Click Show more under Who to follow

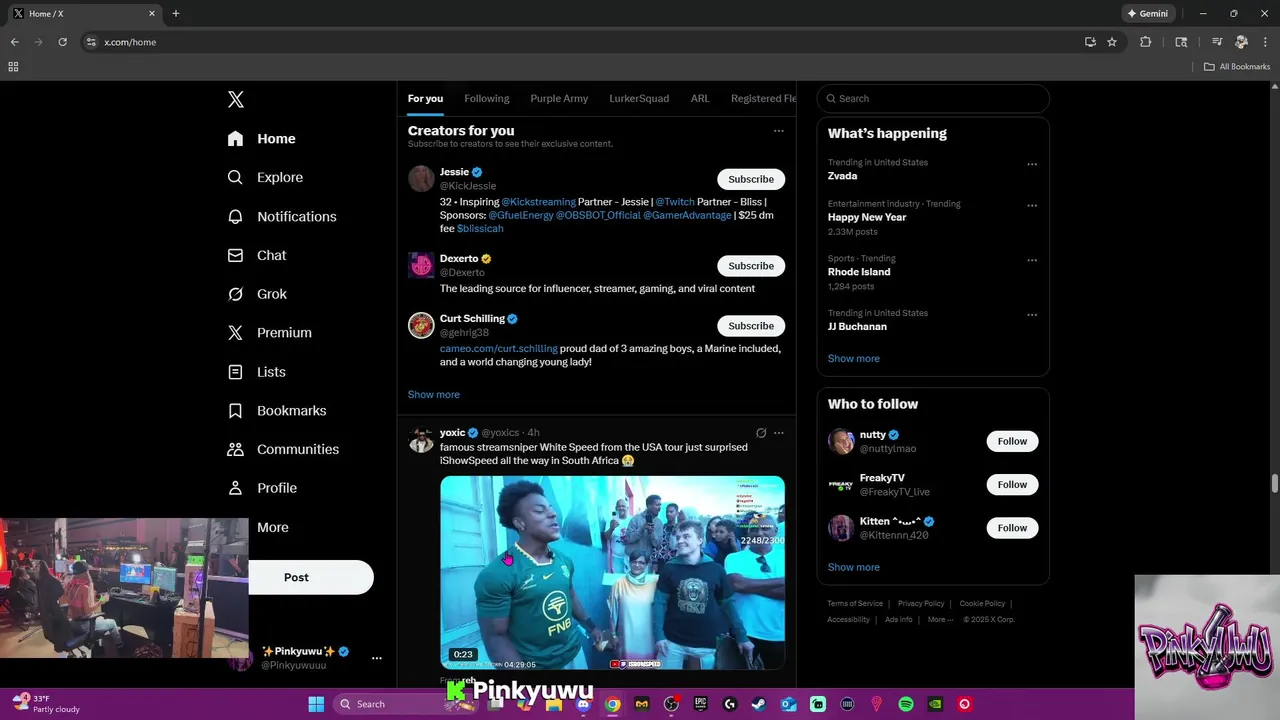tap(854, 567)
